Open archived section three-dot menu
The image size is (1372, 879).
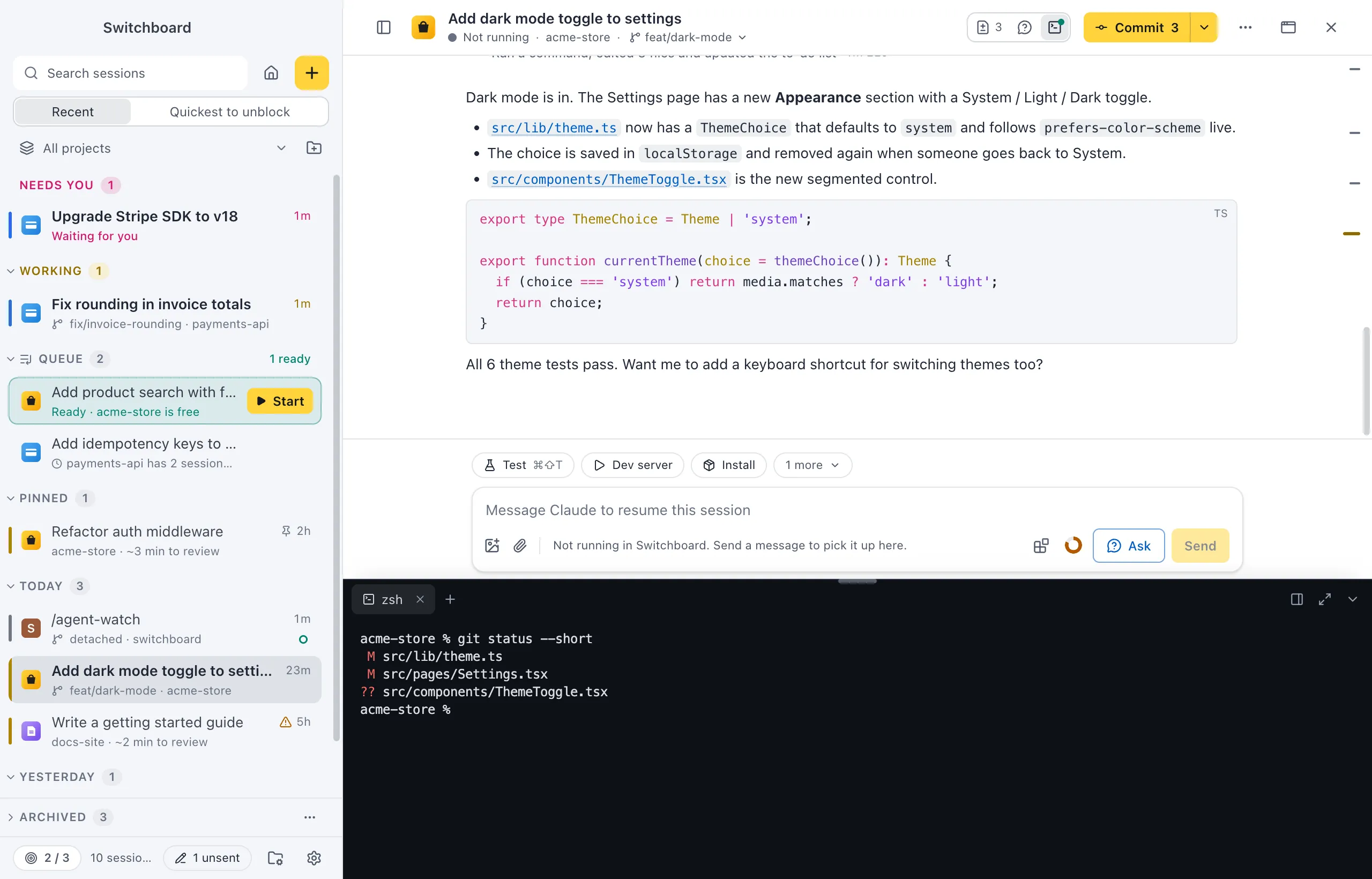tap(310, 817)
